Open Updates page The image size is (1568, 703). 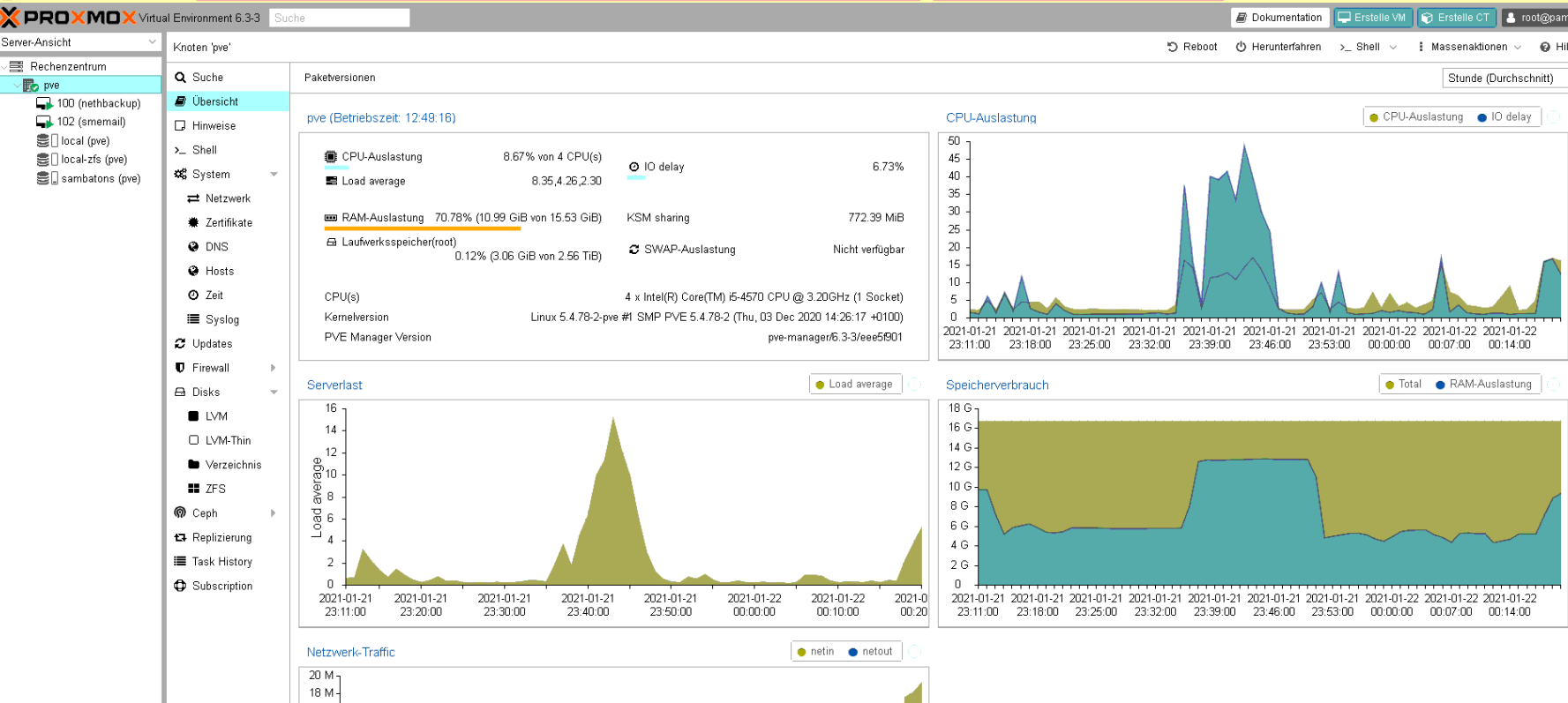pyautogui.click(x=229, y=344)
